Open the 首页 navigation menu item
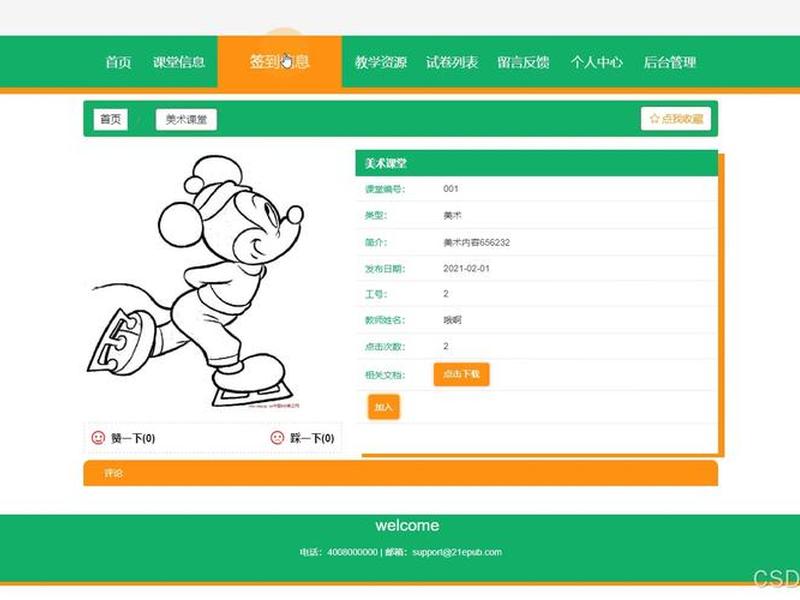 tap(118, 62)
